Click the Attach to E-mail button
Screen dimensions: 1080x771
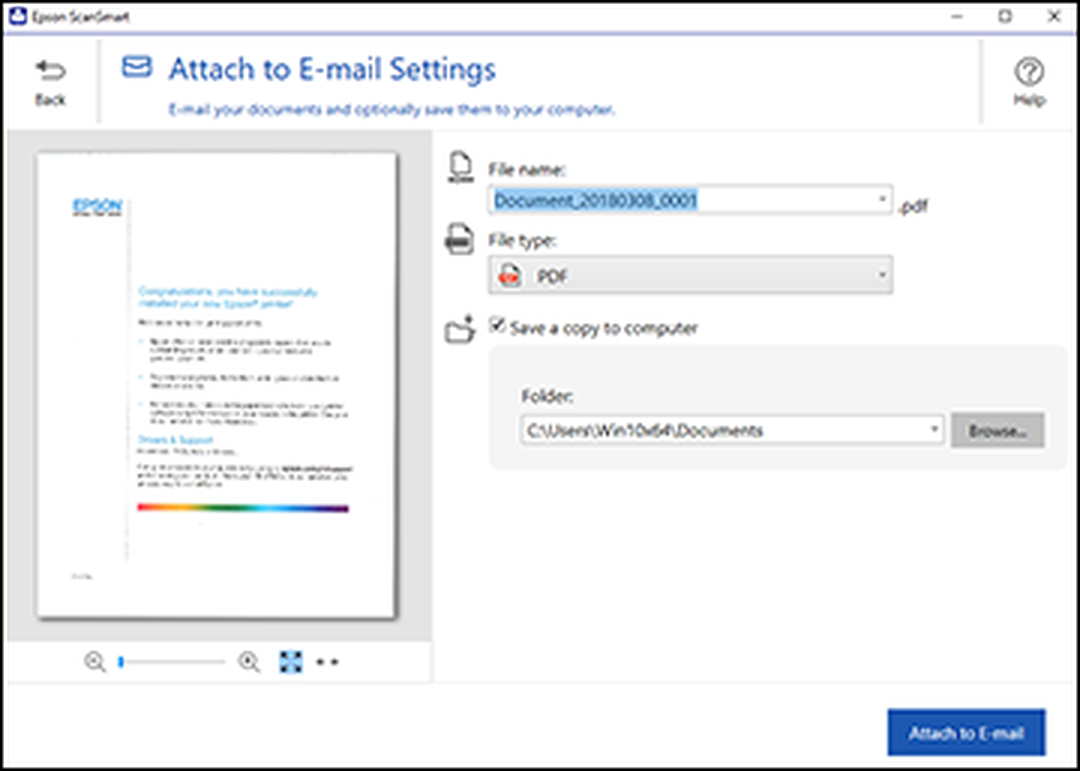click(966, 732)
